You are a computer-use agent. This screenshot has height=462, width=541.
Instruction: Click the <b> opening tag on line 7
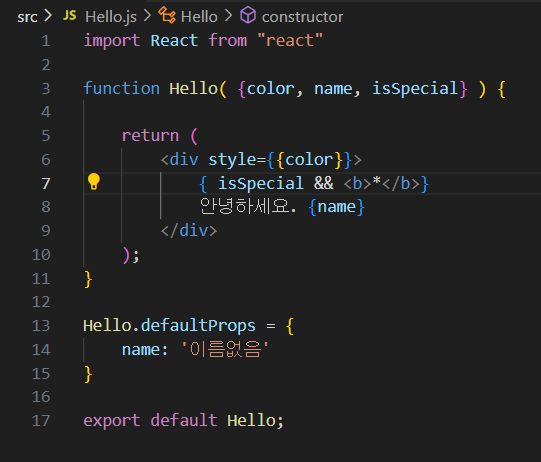click(x=357, y=183)
